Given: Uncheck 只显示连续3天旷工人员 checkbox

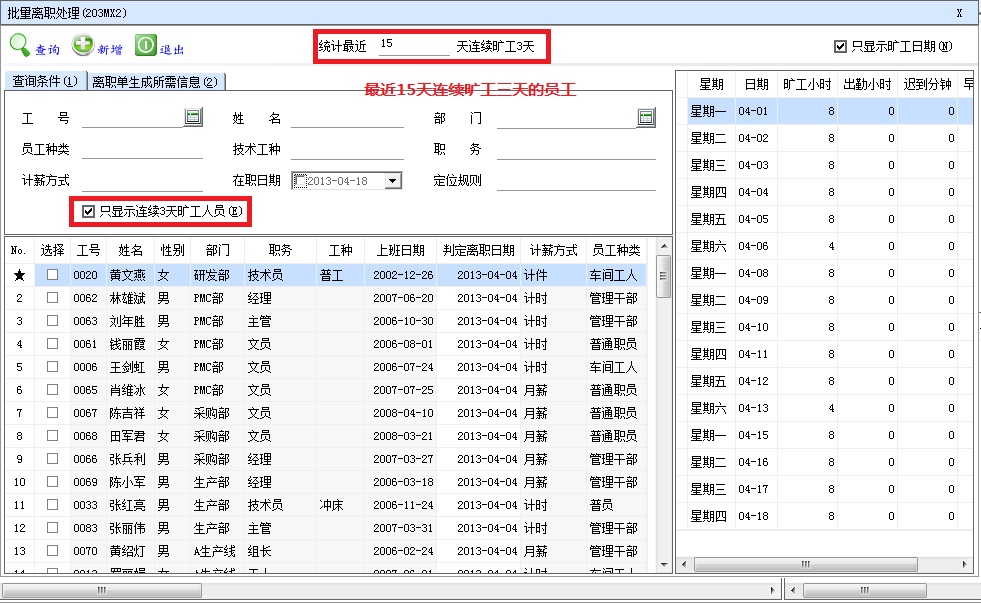Looking at the screenshot, I should 89,211.
